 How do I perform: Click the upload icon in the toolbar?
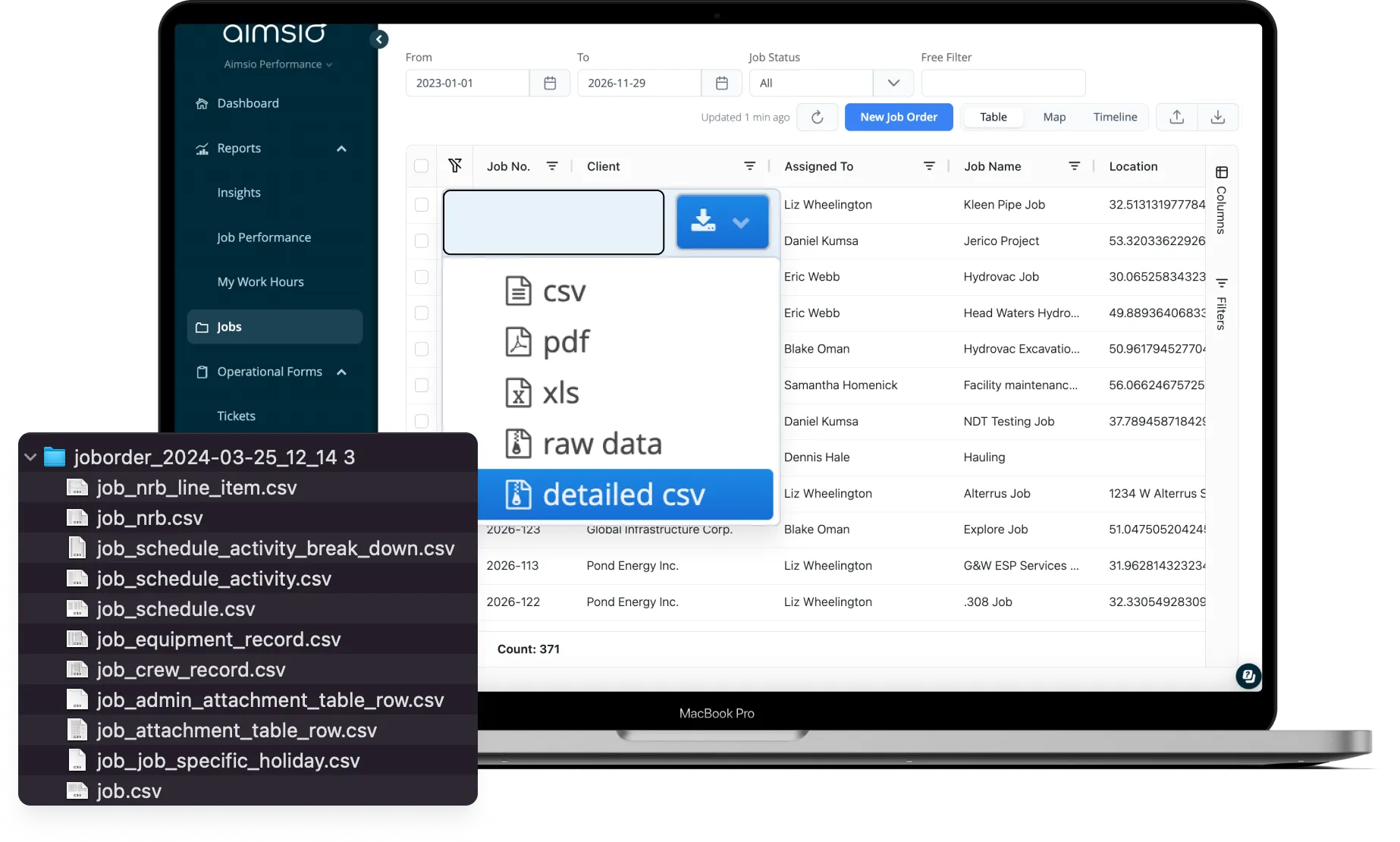pyautogui.click(x=1176, y=117)
